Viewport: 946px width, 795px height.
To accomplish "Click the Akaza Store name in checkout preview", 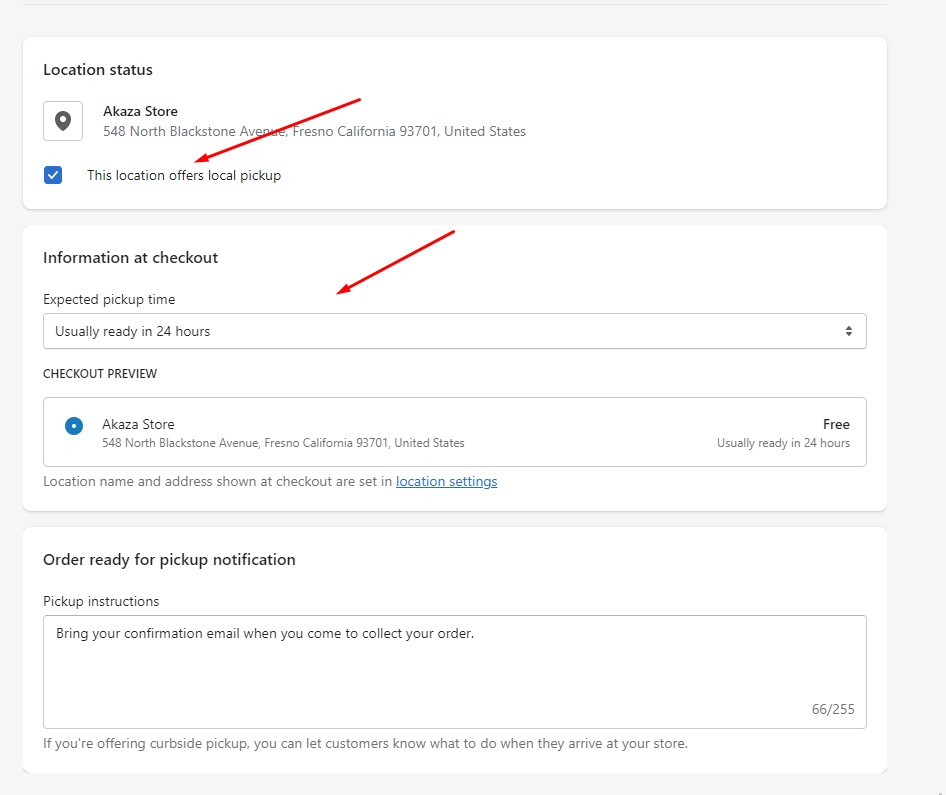I will click(138, 424).
